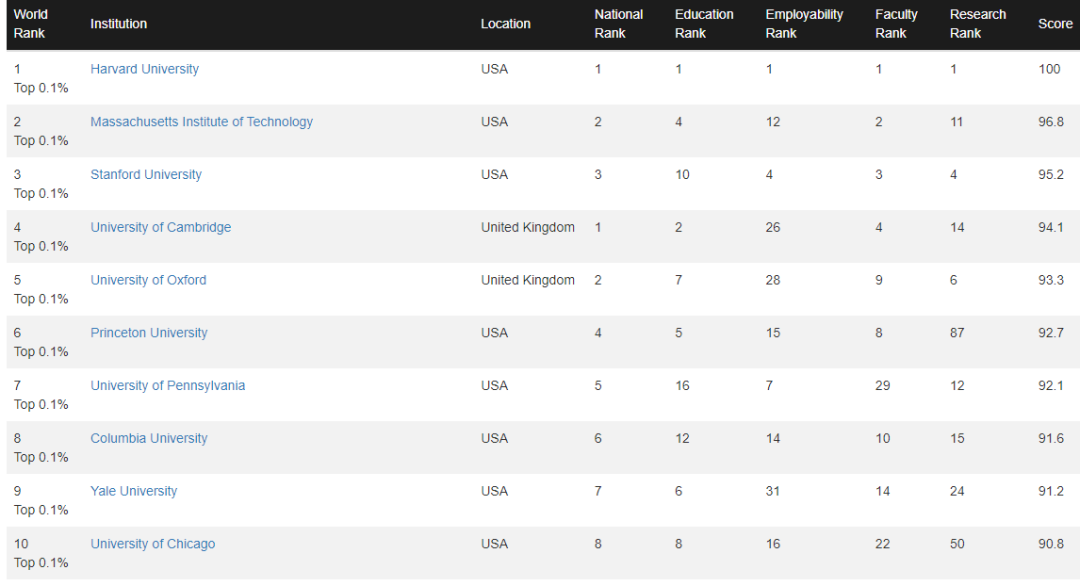Sort table by National Rank header
Image resolution: width=1080 pixels, height=586 pixels.
pos(618,24)
